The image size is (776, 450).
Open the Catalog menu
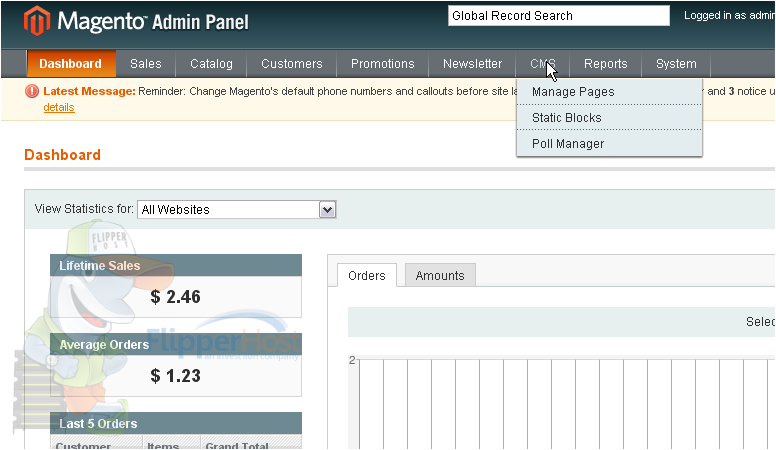click(211, 64)
